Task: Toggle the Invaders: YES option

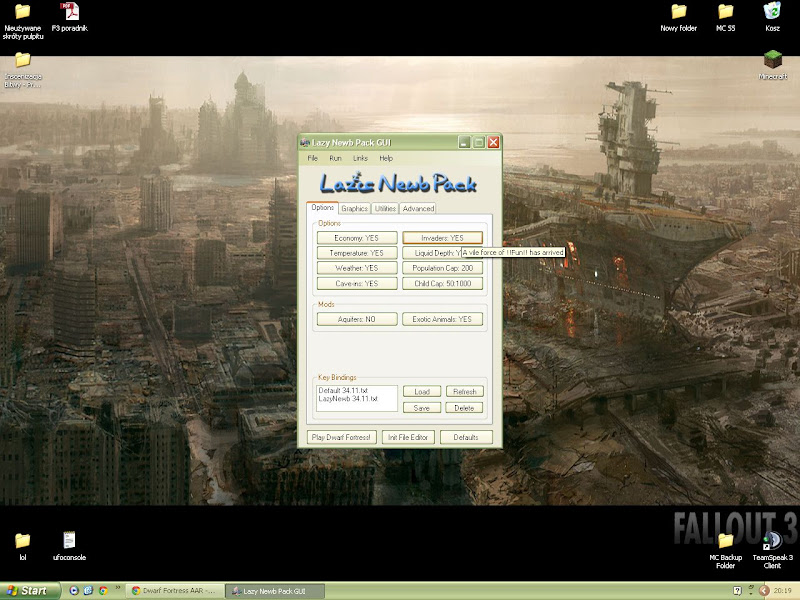Action: tap(442, 238)
